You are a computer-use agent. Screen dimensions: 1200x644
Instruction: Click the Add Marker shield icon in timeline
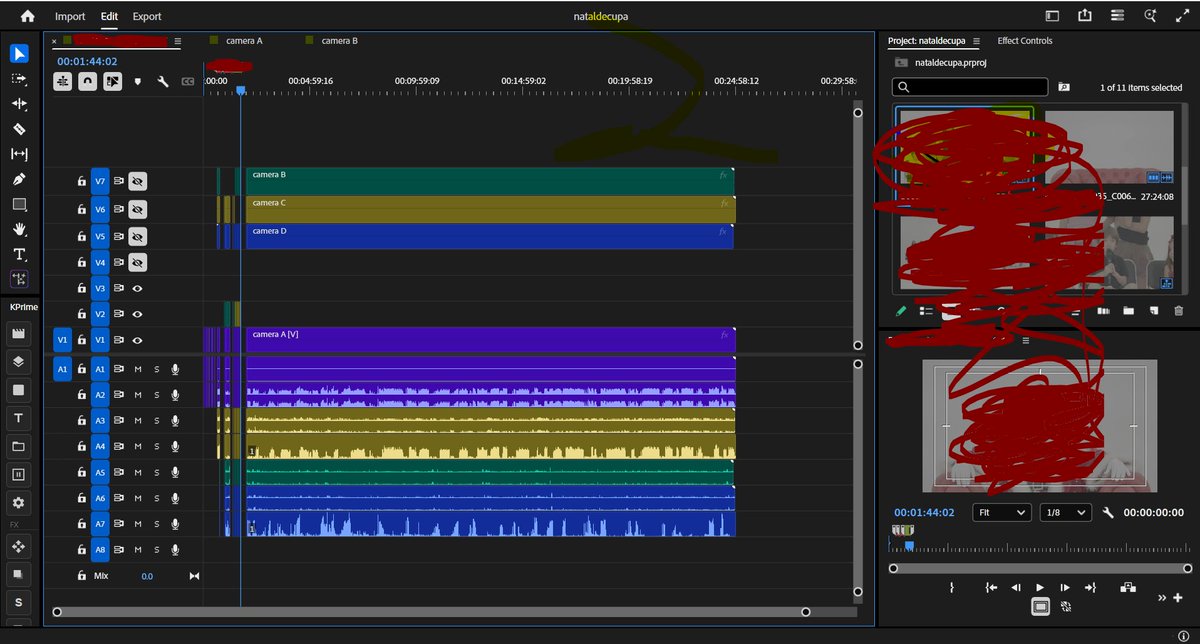click(138, 82)
